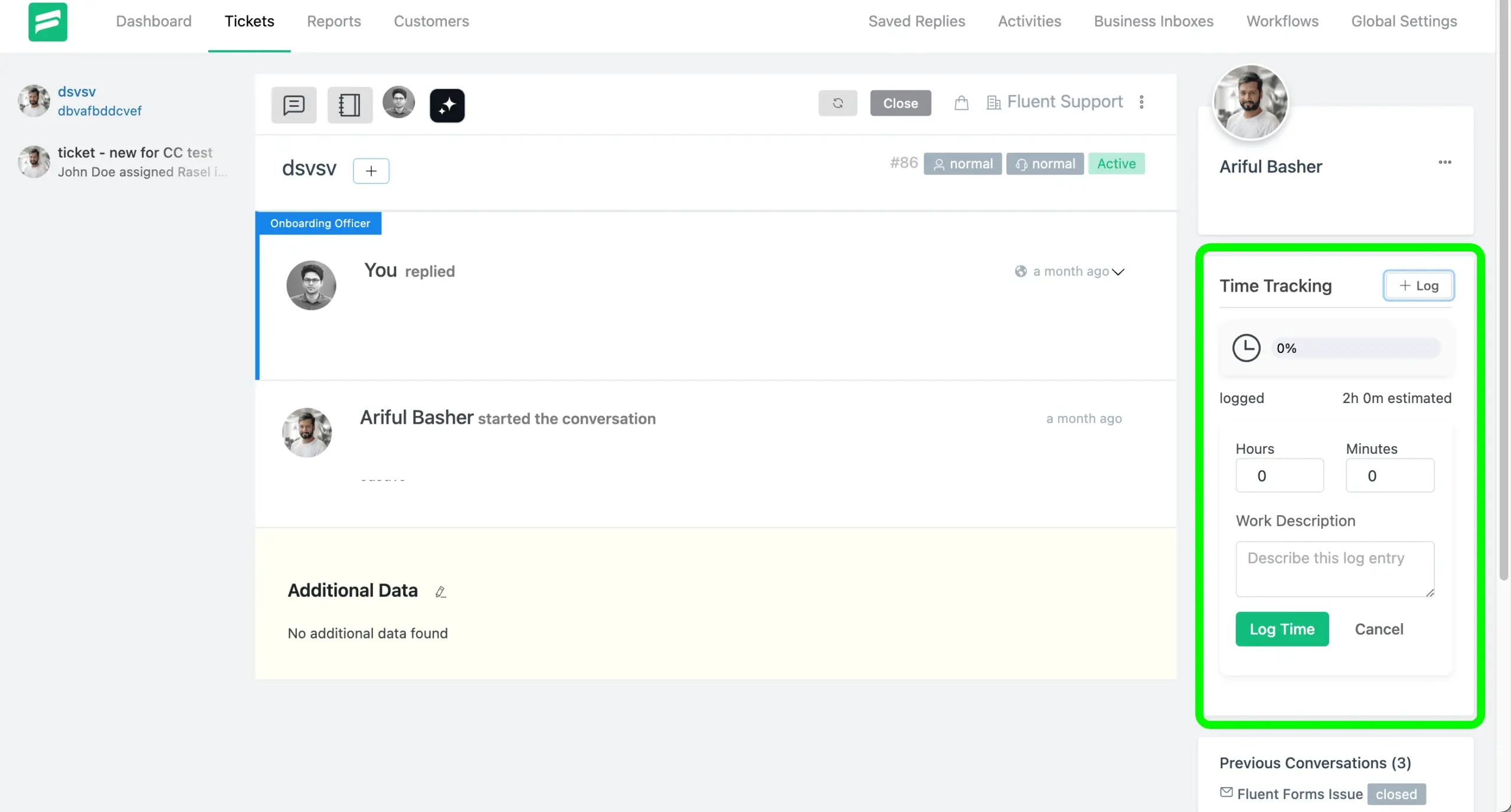Cancel the time log entry form
1511x812 pixels.
(x=1379, y=628)
